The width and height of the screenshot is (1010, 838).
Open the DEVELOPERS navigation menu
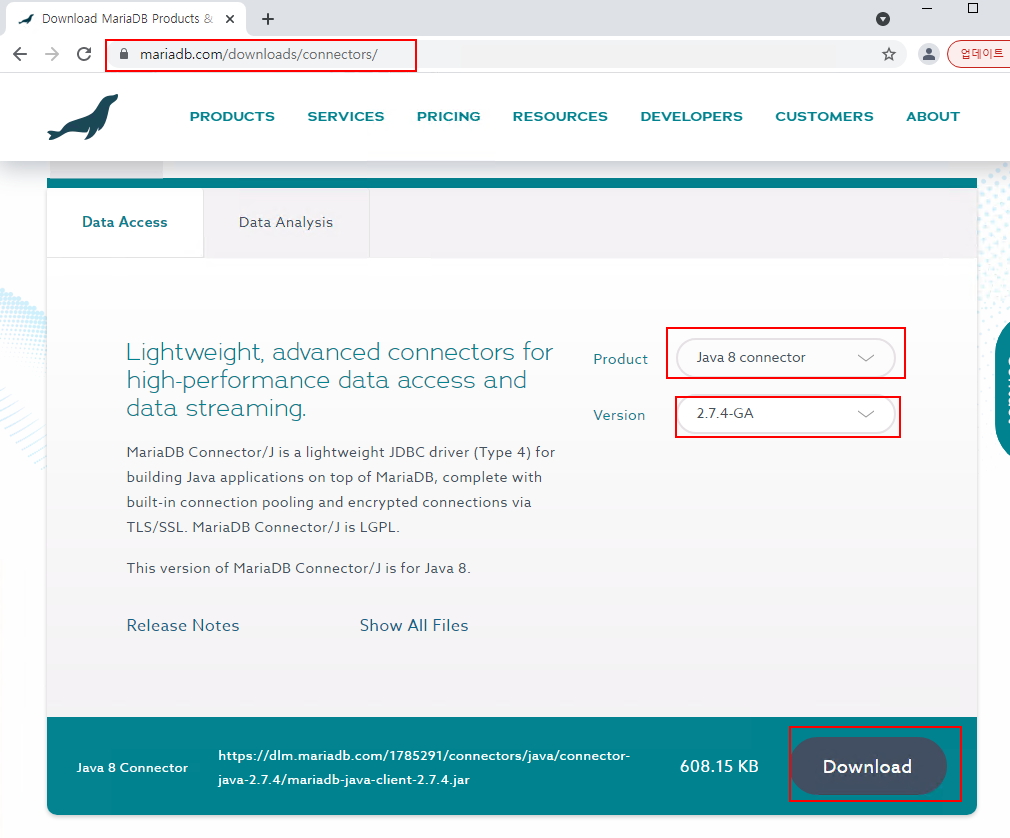coord(691,117)
